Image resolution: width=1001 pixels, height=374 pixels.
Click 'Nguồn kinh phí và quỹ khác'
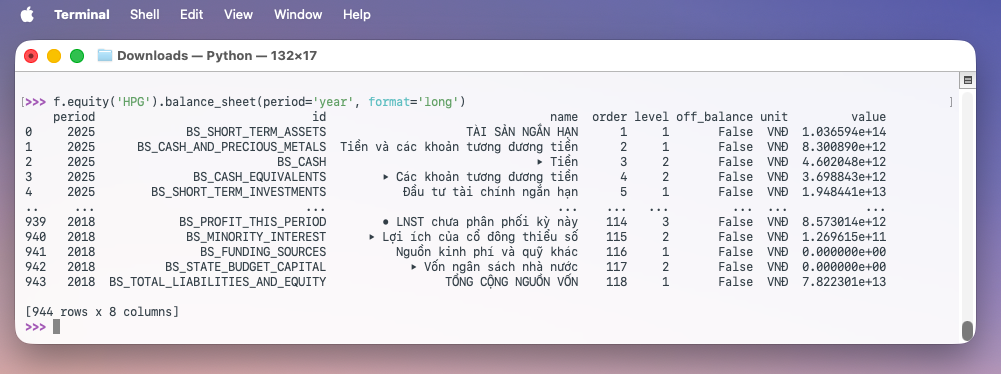pos(487,251)
